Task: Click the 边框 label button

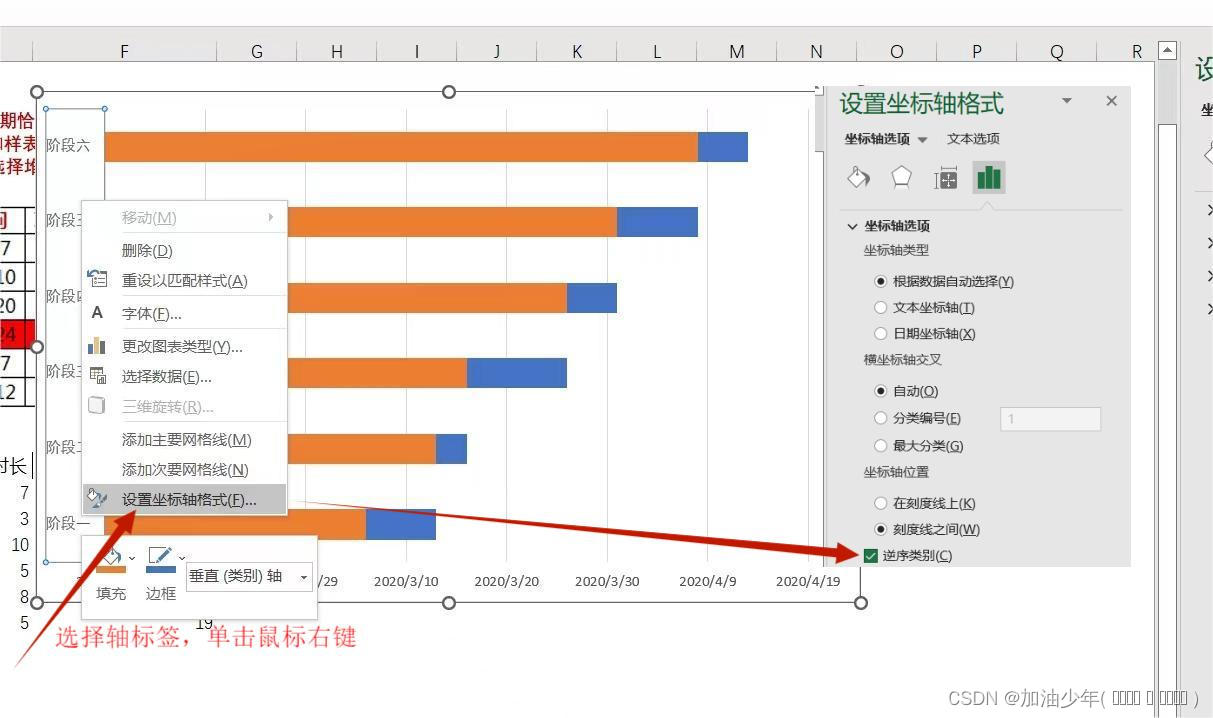Action: (161, 593)
